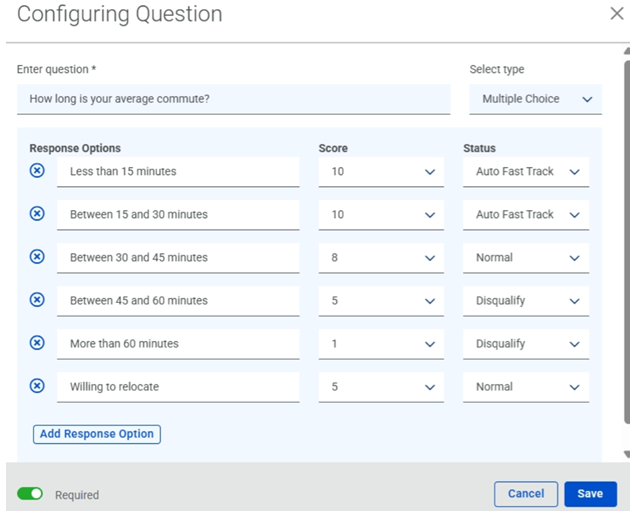Remove the 'Between 15 and 30 minutes' option
Image resolution: width=631 pixels, height=511 pixels.
click(37, 214)
